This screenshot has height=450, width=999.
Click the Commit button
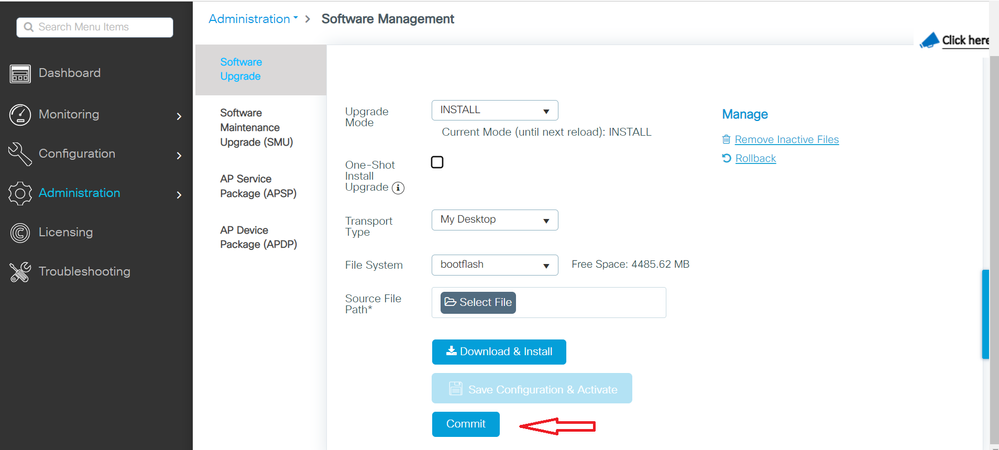click(x=466, y=425)
